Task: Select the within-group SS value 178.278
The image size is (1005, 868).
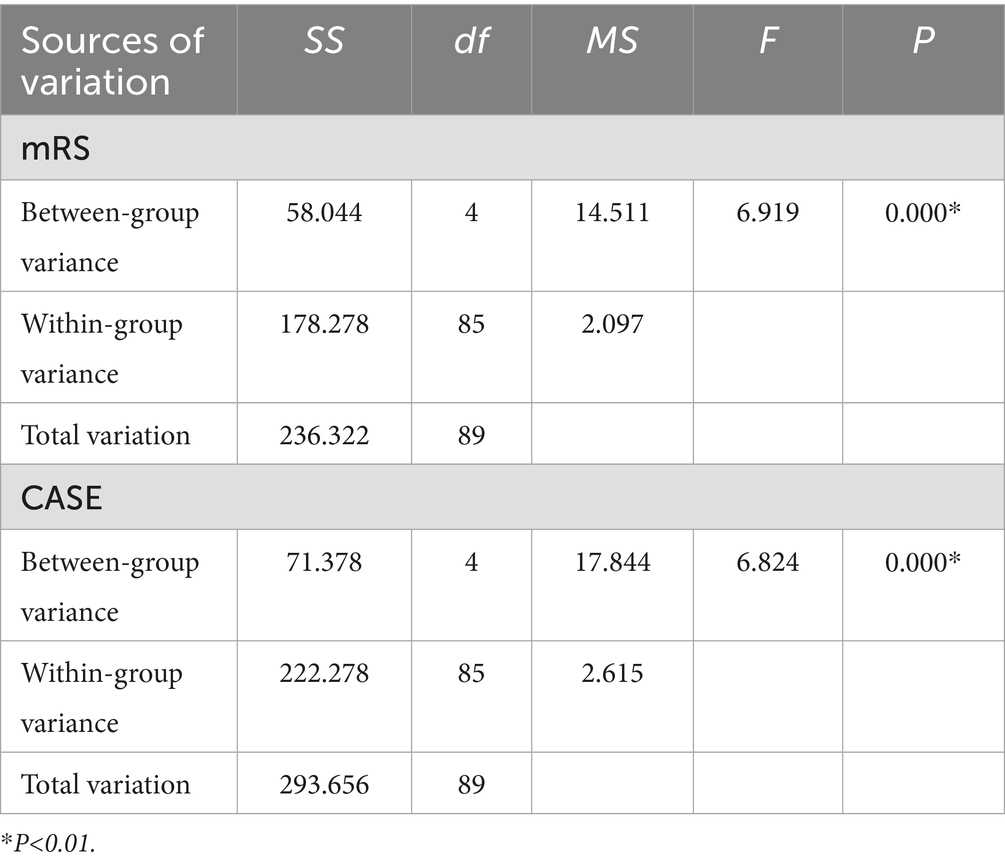Action: (x=323, y=324)
